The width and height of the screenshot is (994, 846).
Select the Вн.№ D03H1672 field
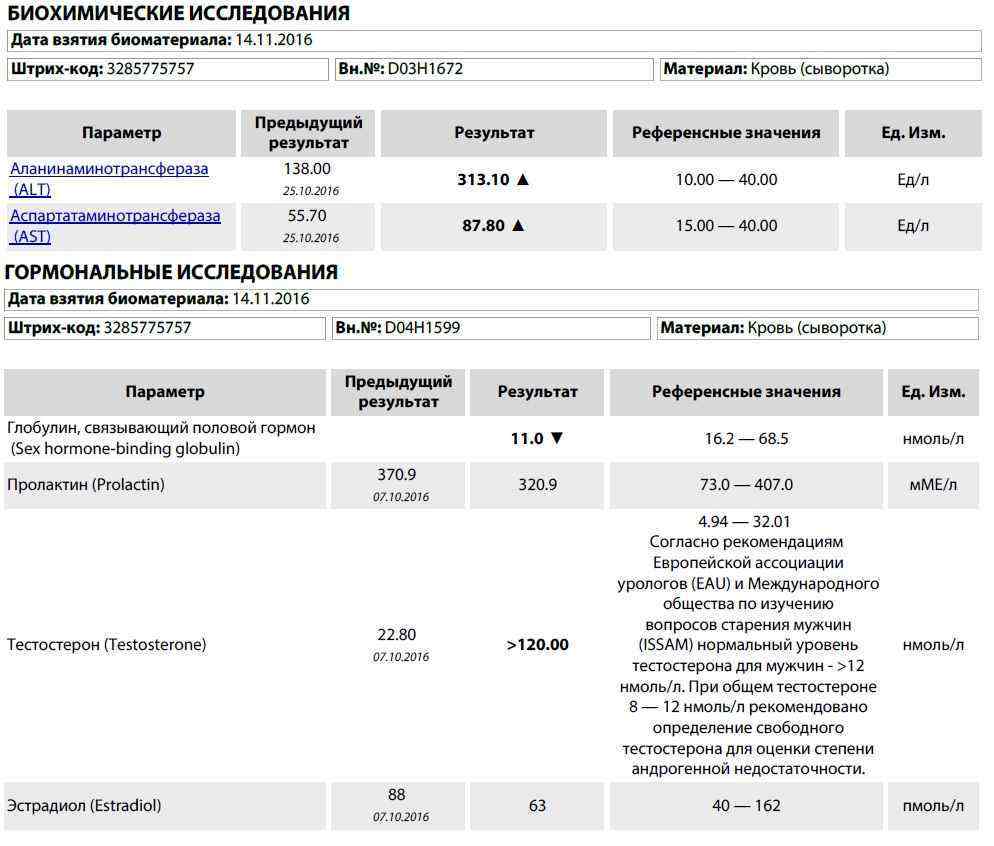tap(494, 69)
